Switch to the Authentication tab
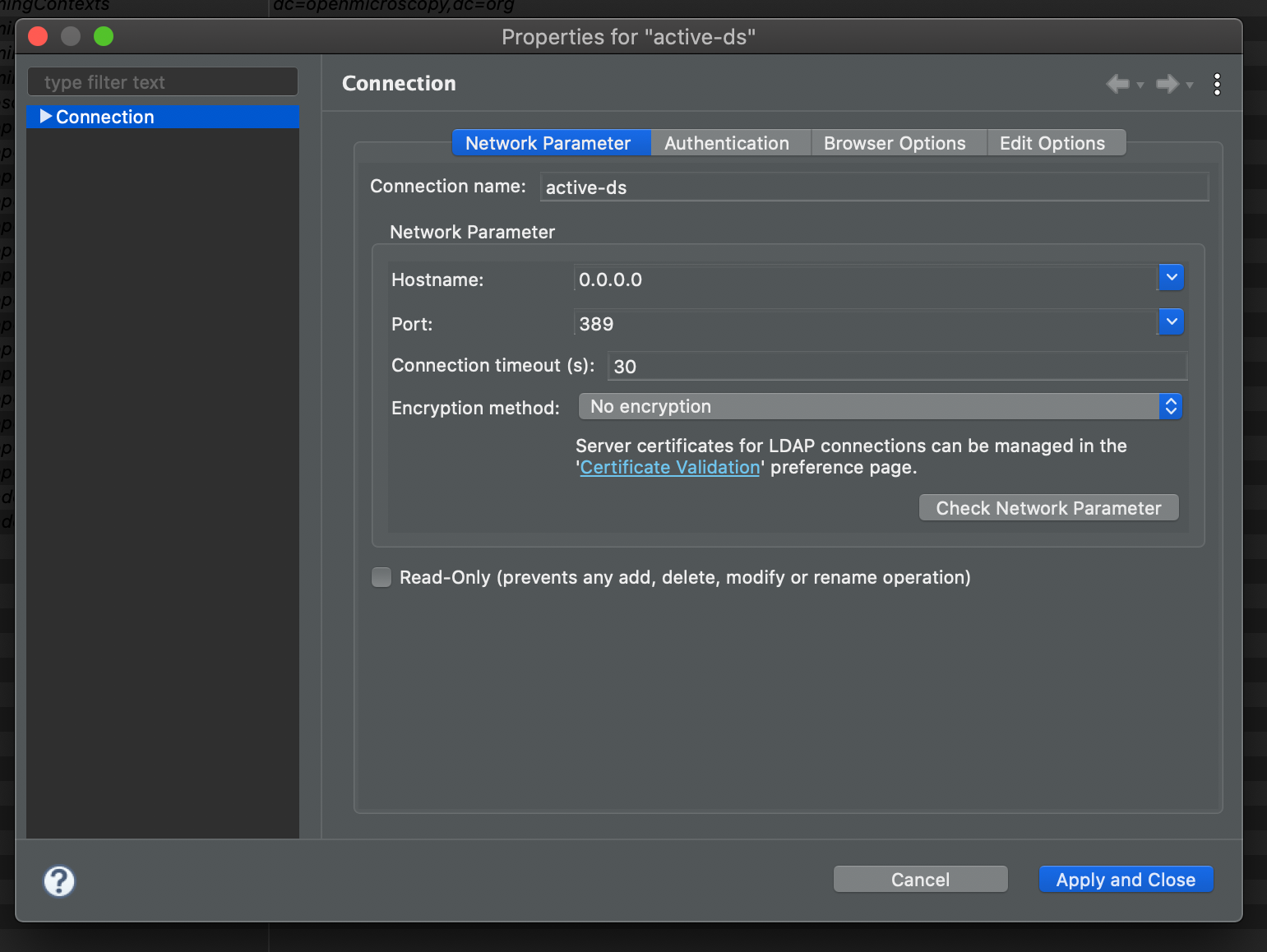Viewport: 1267px width, 952px height. click(x=730, y=143)
